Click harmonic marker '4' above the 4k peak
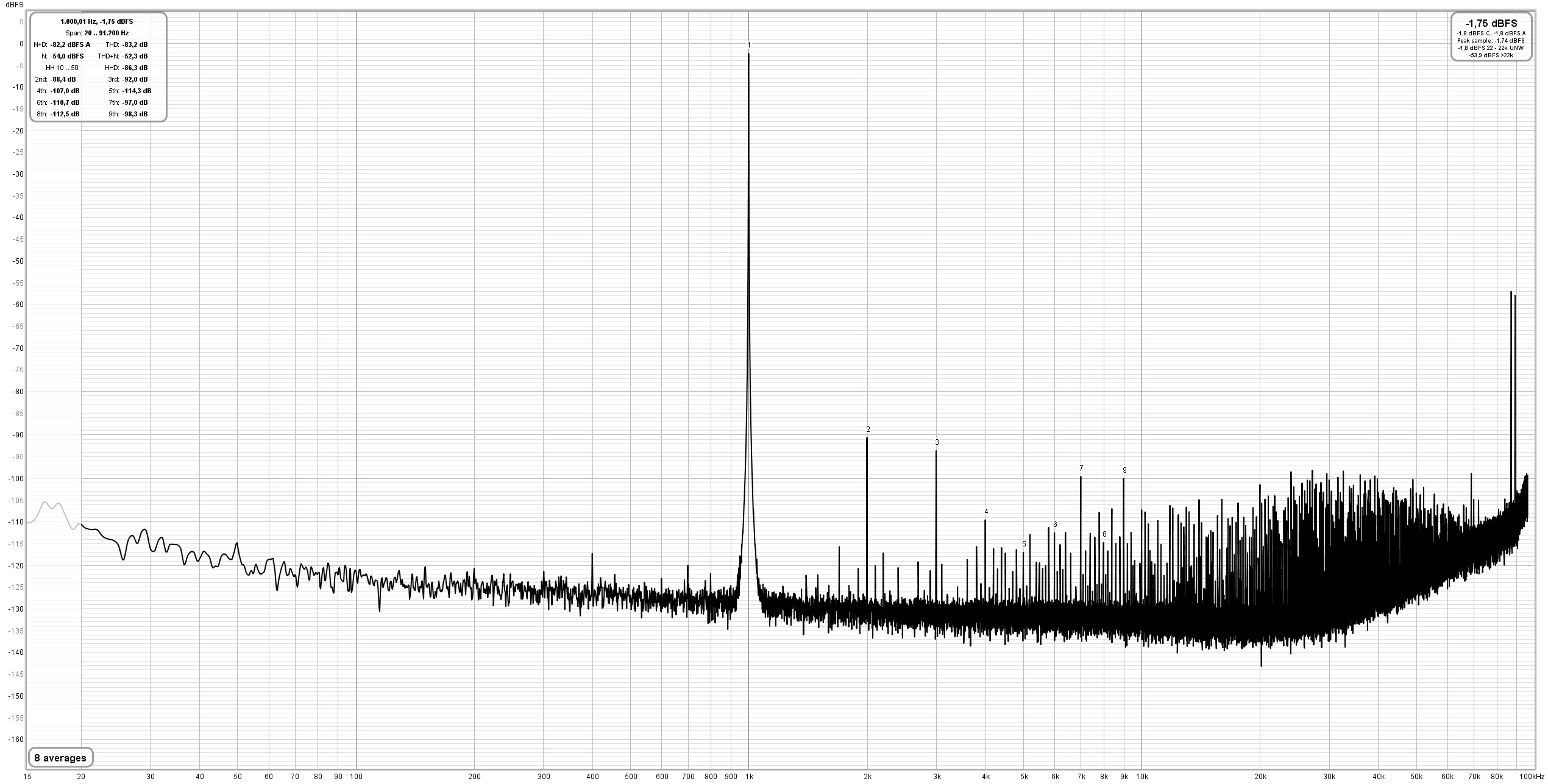This screenshot has width=1548, height=784. tap(986, 512)
